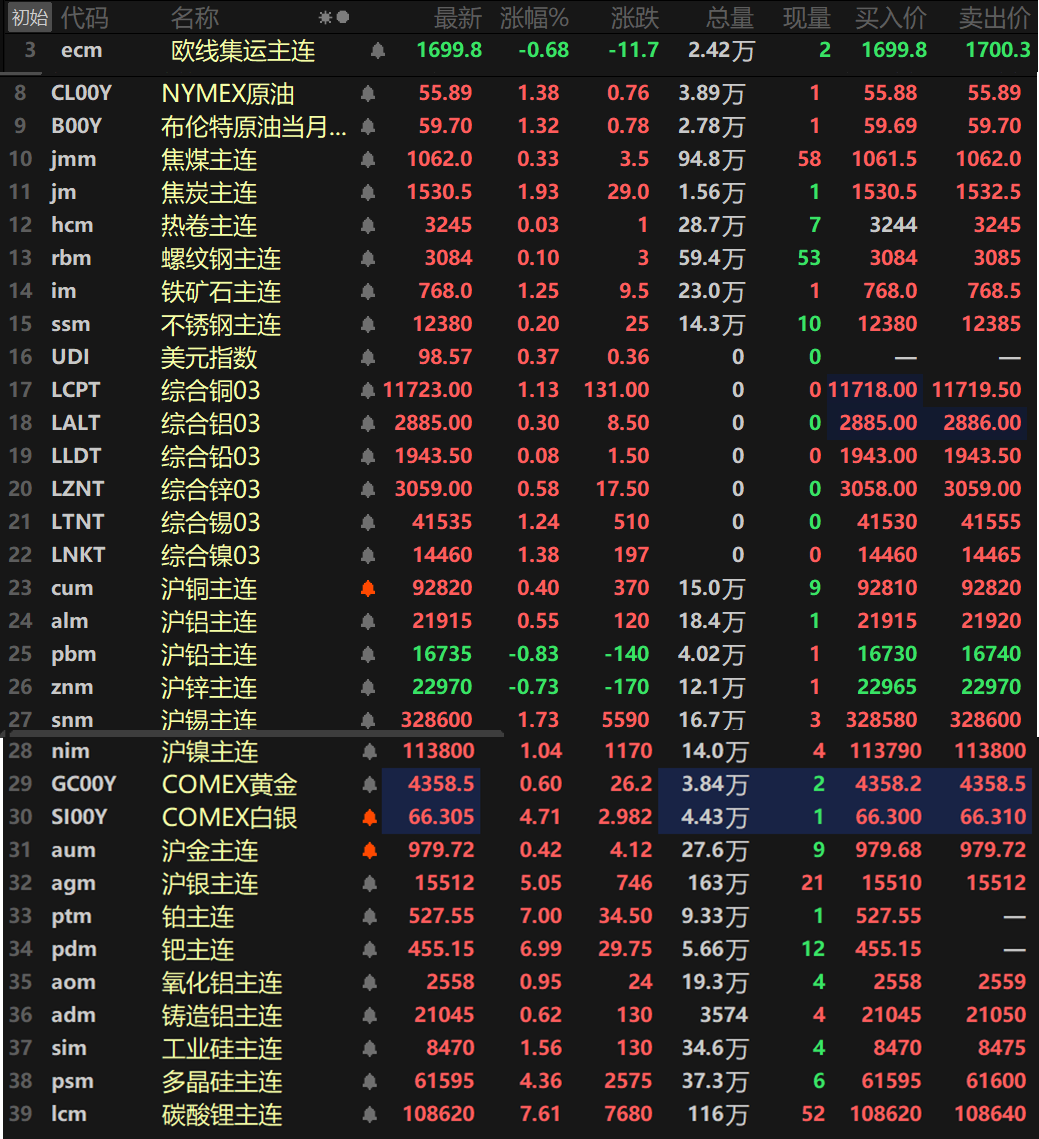Viewport: 1039px width, 1139px height.
Task: Select the 工业硅主连 name cell
Action: point(222,1048)
